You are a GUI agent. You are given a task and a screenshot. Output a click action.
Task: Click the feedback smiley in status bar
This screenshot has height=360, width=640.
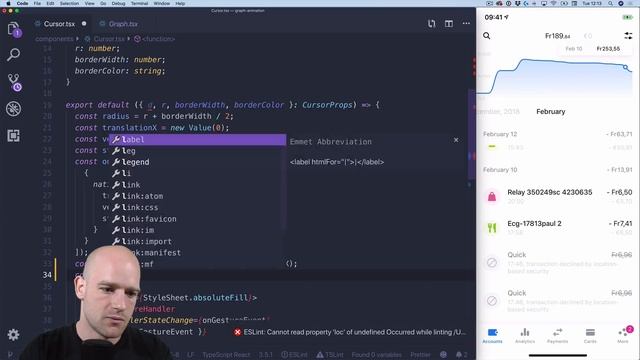[443, 355]
